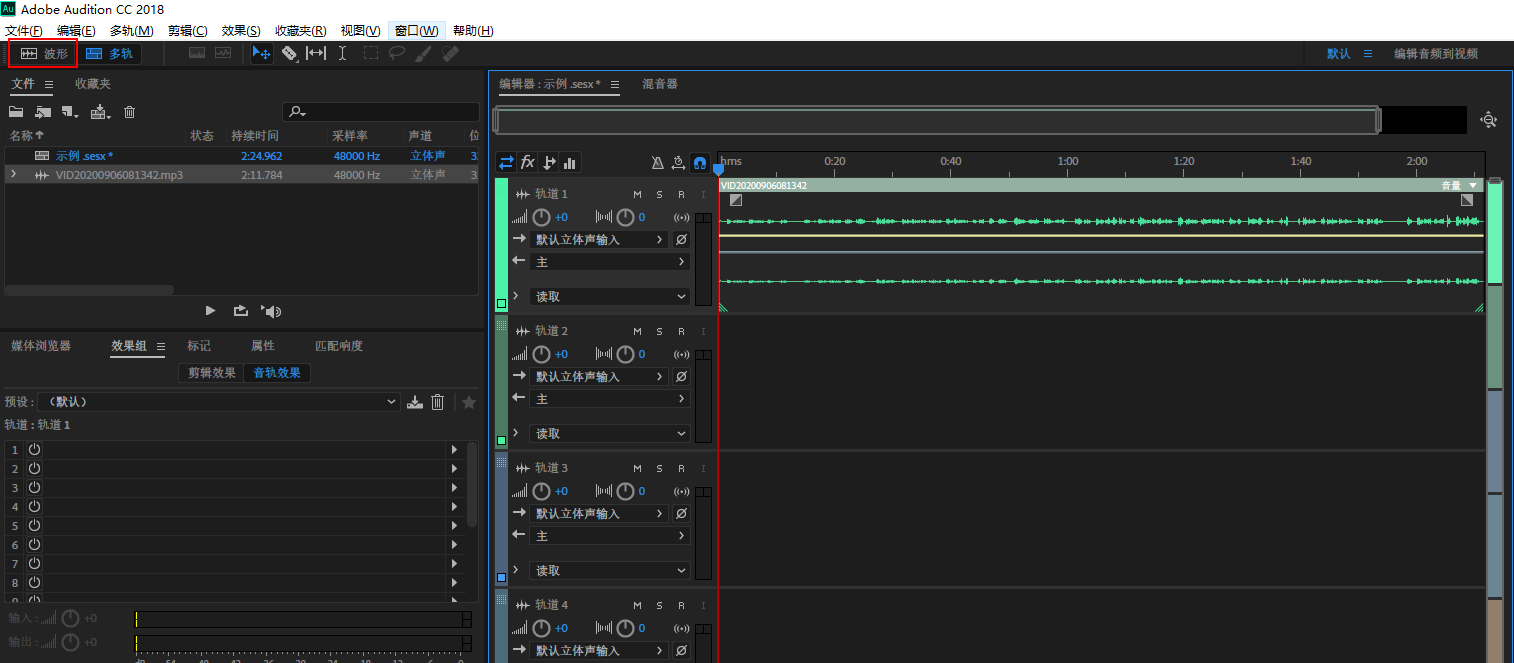Play the file preview
The image size is (1514, 663).
pos(210,311)
